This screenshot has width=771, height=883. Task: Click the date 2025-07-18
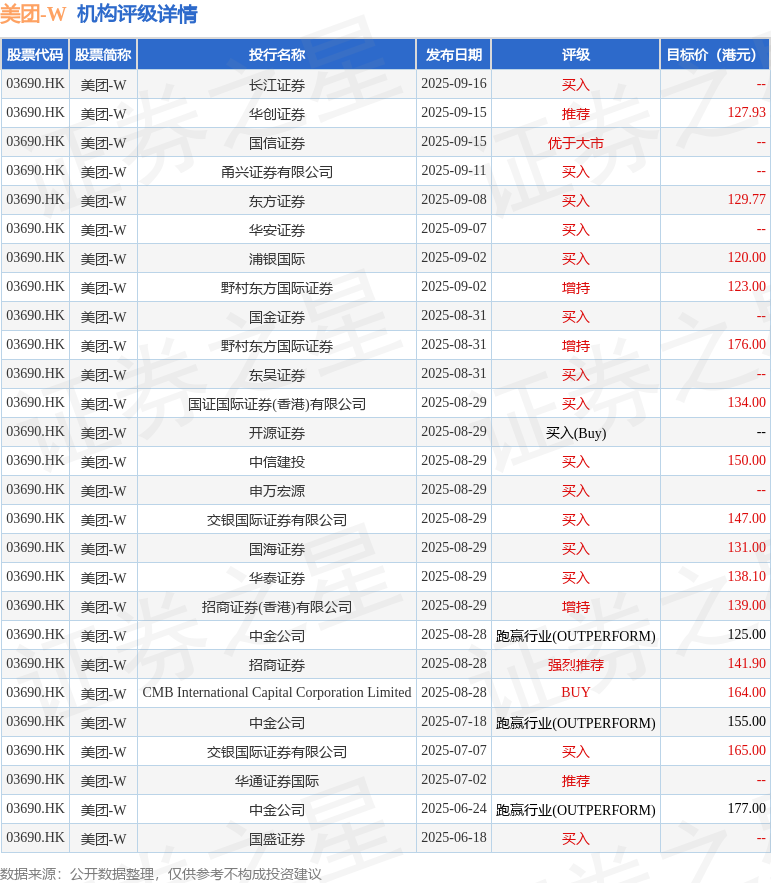point(453,721)
